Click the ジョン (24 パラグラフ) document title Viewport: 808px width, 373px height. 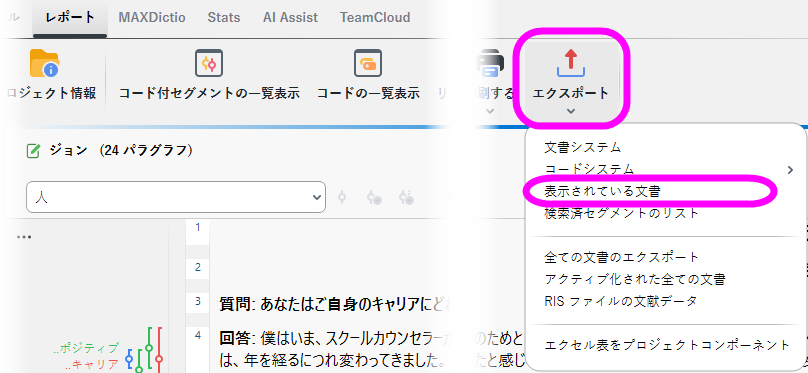[x=121, y=150]
